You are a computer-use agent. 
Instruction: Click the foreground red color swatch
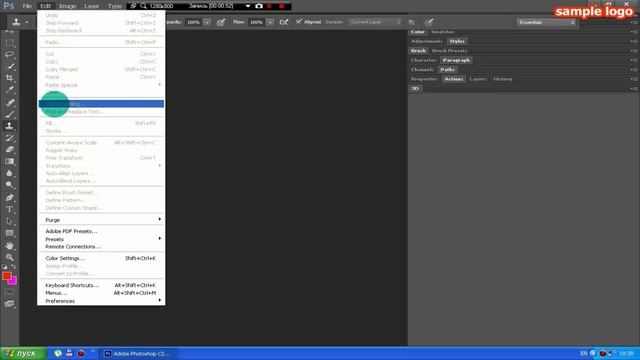point(6,276)
